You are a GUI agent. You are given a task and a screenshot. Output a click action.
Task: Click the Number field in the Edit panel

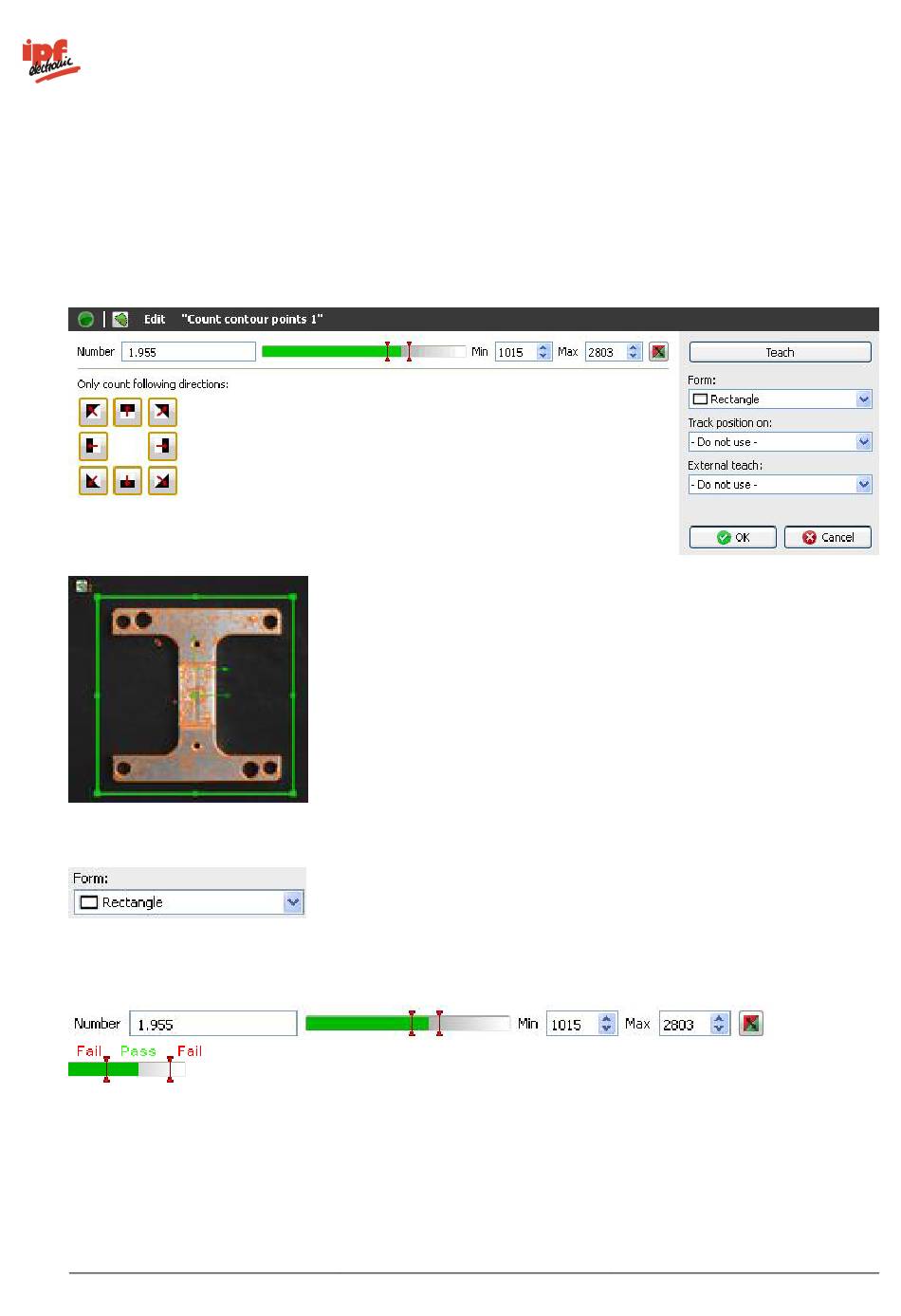[189, 352]
